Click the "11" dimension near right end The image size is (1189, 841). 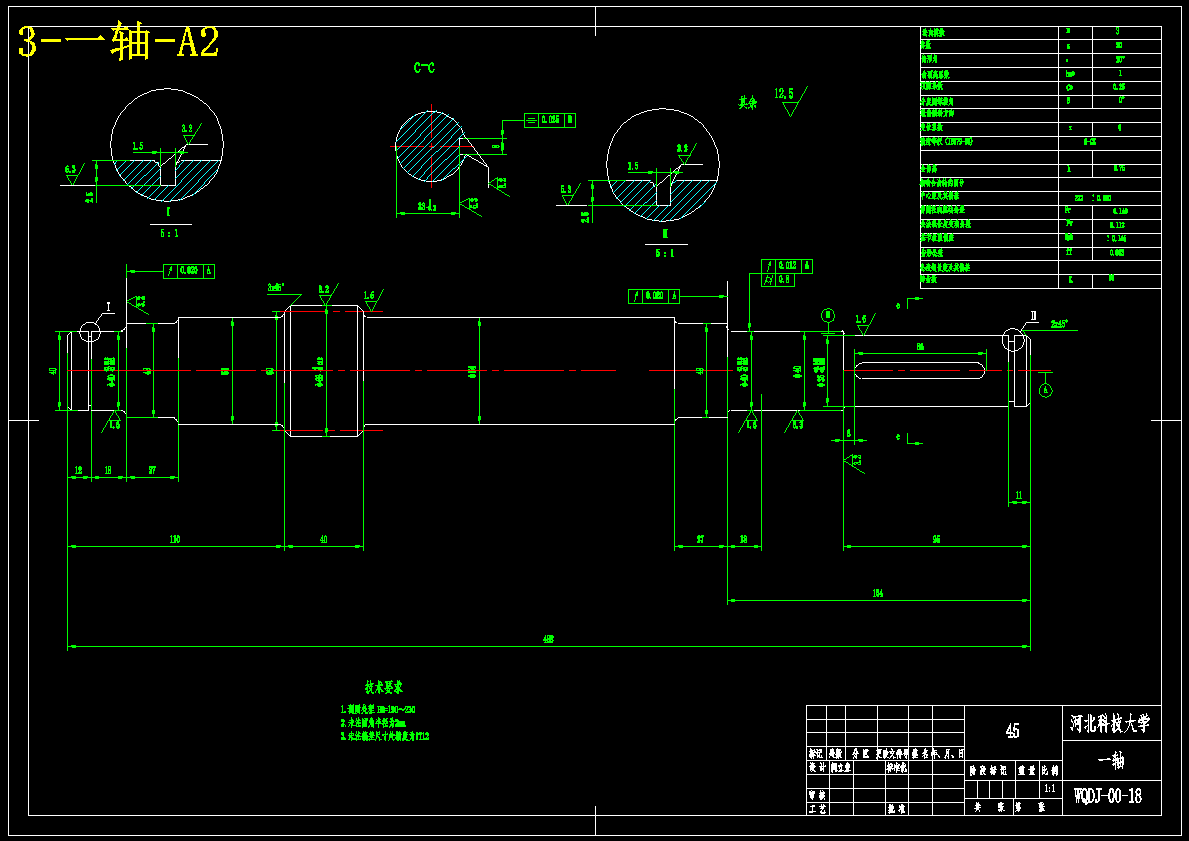[x=1018, y=495]
